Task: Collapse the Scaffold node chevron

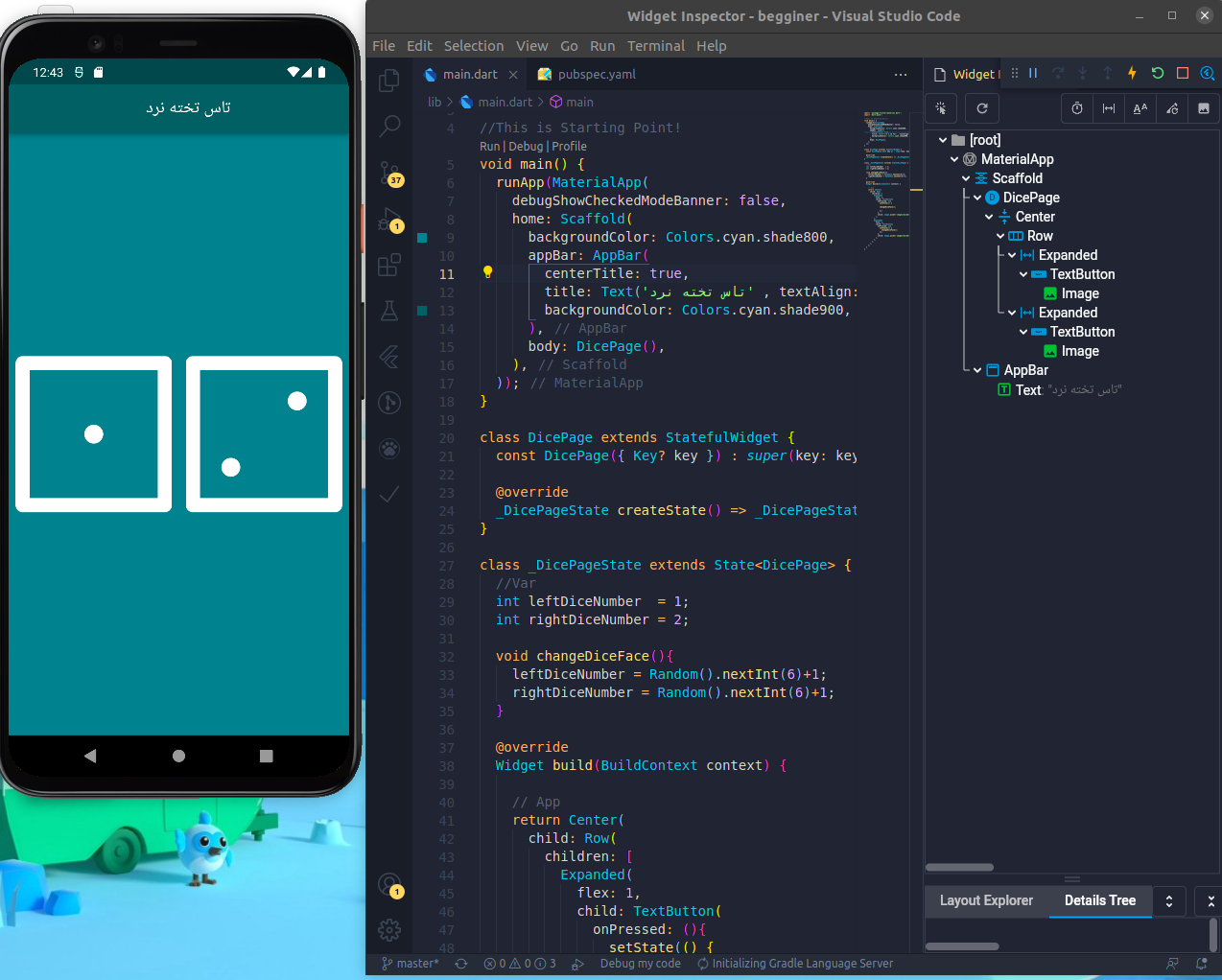Action: (966, 178)
